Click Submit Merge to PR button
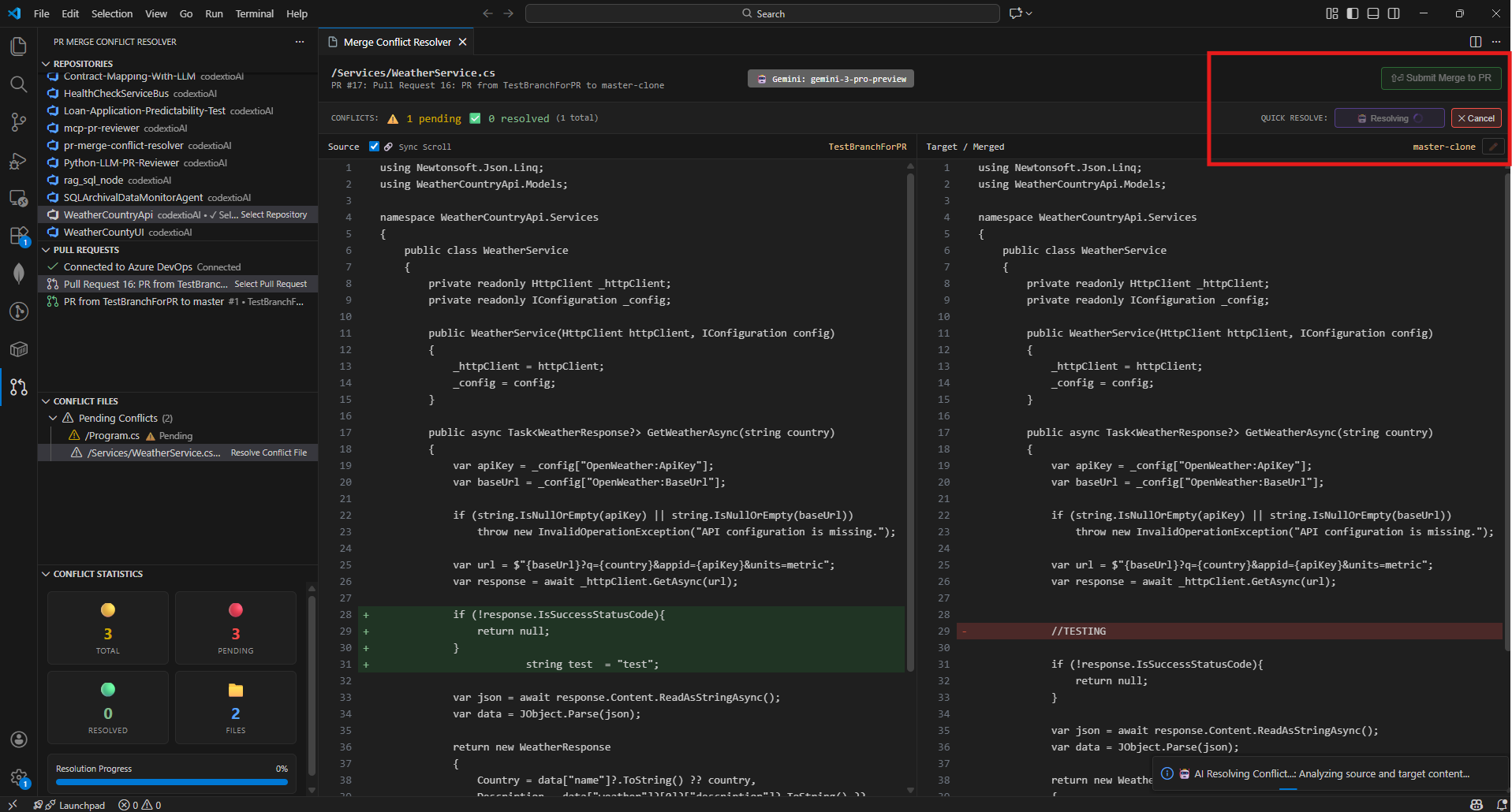Image resolution: width=1512 pixels, height=812 pixels. coord(1441,78)
